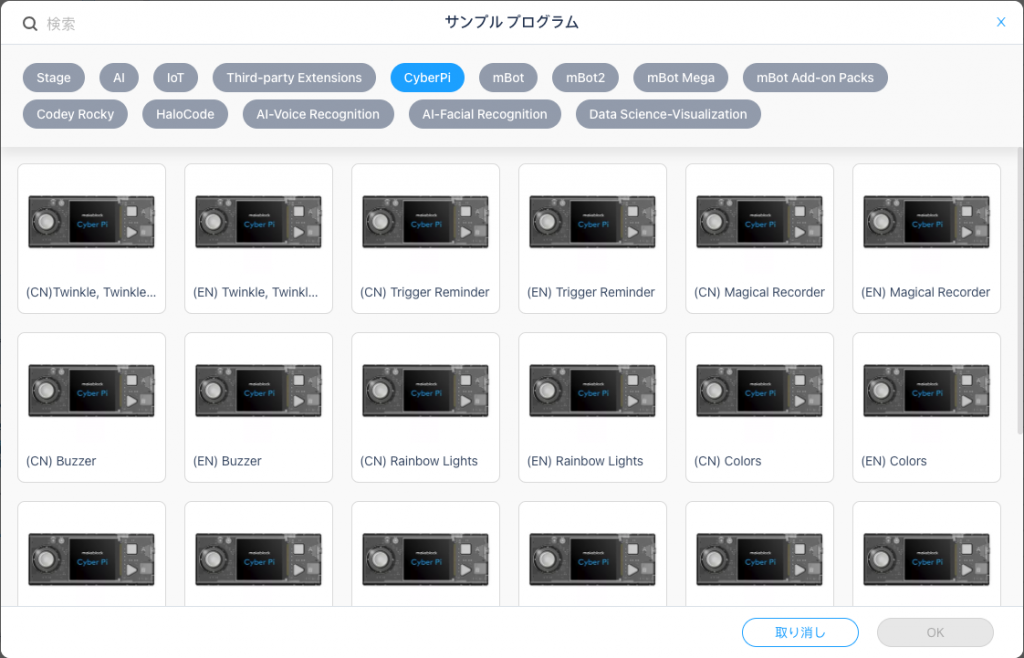Close the sample programs dialog
The width and height of the screenshot is (1024, 658).
pos(1000,22)
